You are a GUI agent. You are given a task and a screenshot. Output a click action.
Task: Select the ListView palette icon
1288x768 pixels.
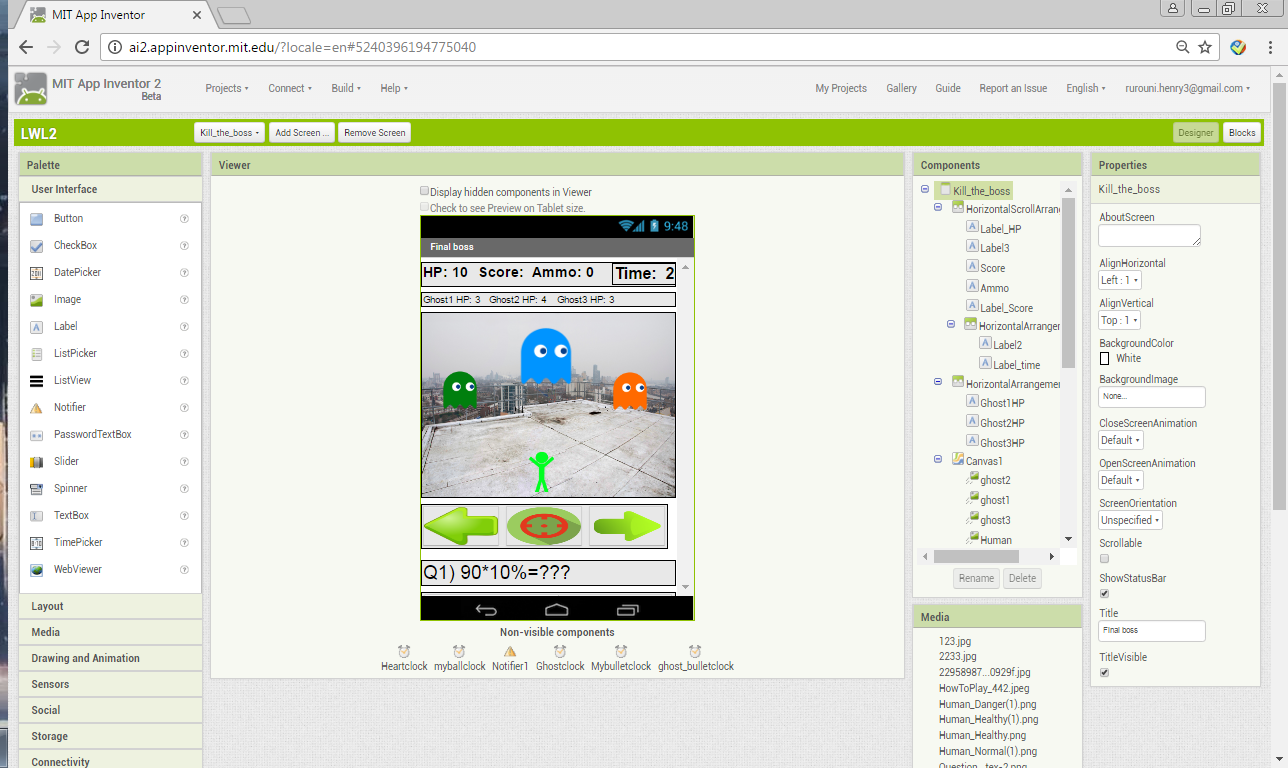pos(37,381)
